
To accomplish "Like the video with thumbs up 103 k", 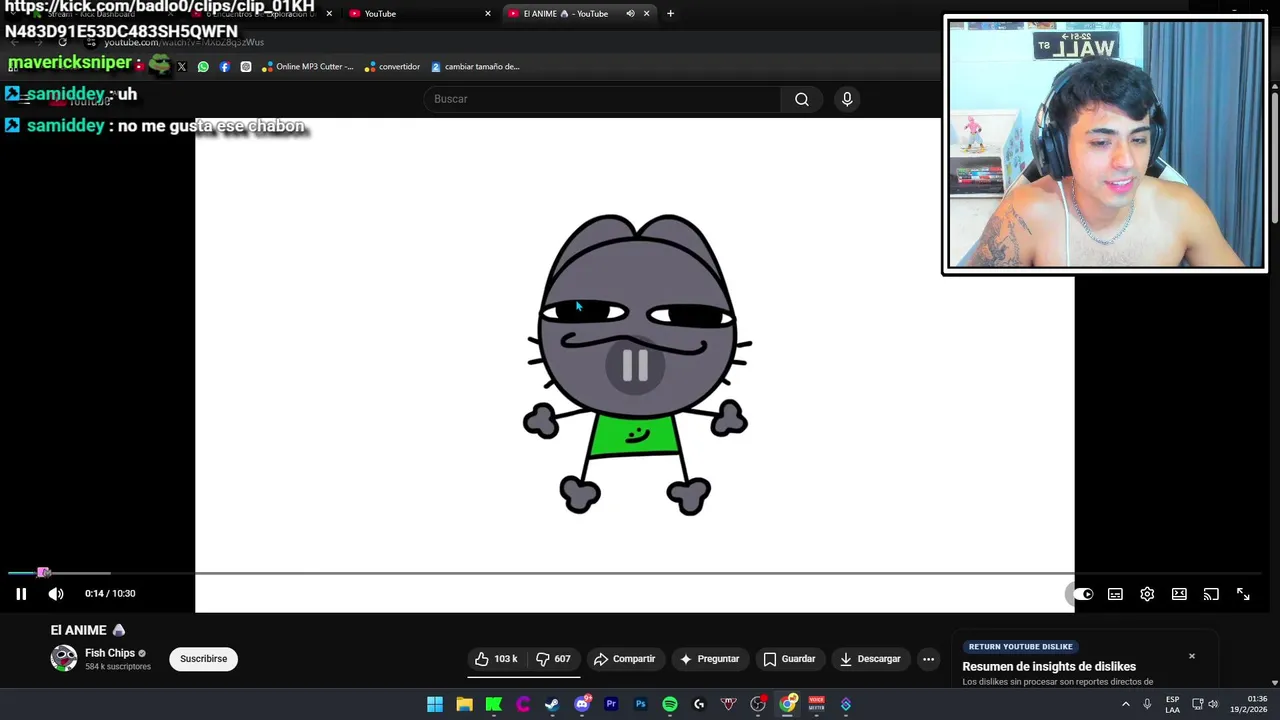I will [x=496, y=659].
